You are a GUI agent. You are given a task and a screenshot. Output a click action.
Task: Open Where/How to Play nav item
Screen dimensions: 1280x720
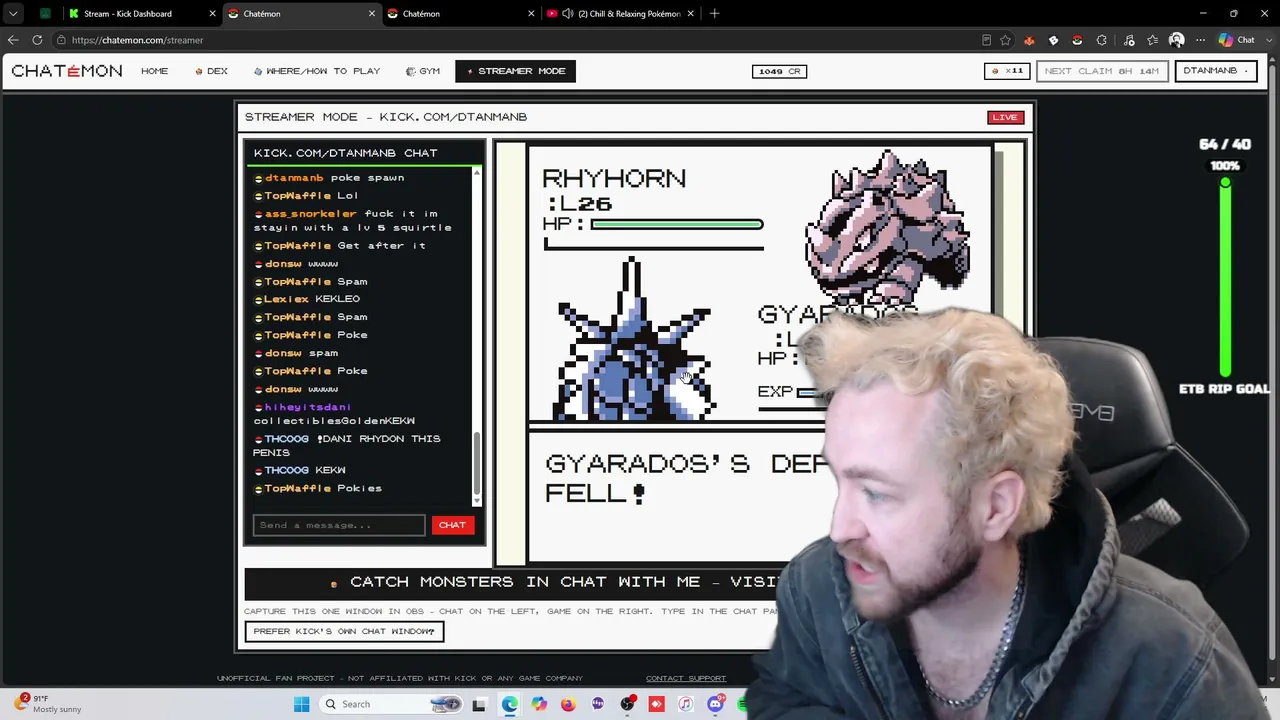coord(317,71)
